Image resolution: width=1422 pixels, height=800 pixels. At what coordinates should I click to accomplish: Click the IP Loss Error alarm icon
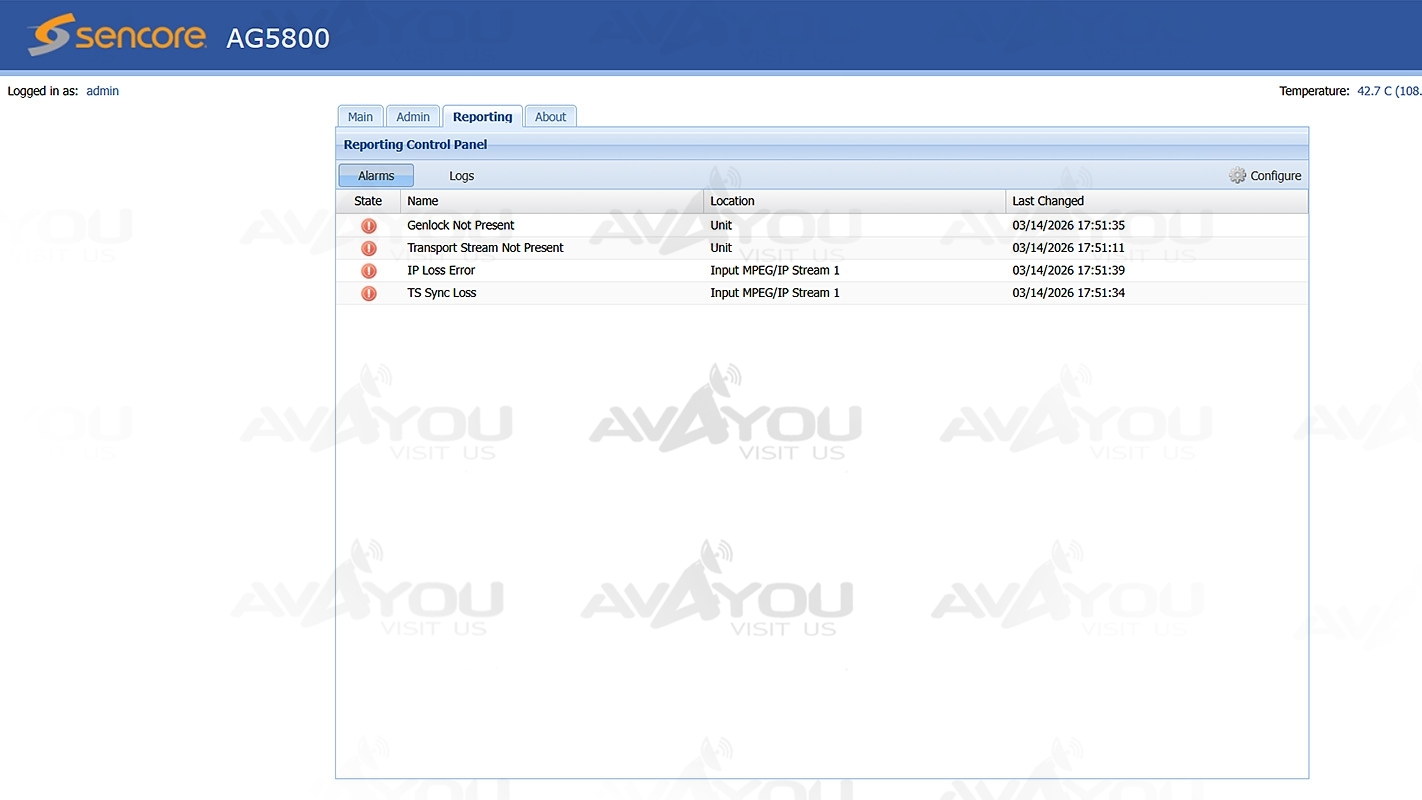[369, 271]
